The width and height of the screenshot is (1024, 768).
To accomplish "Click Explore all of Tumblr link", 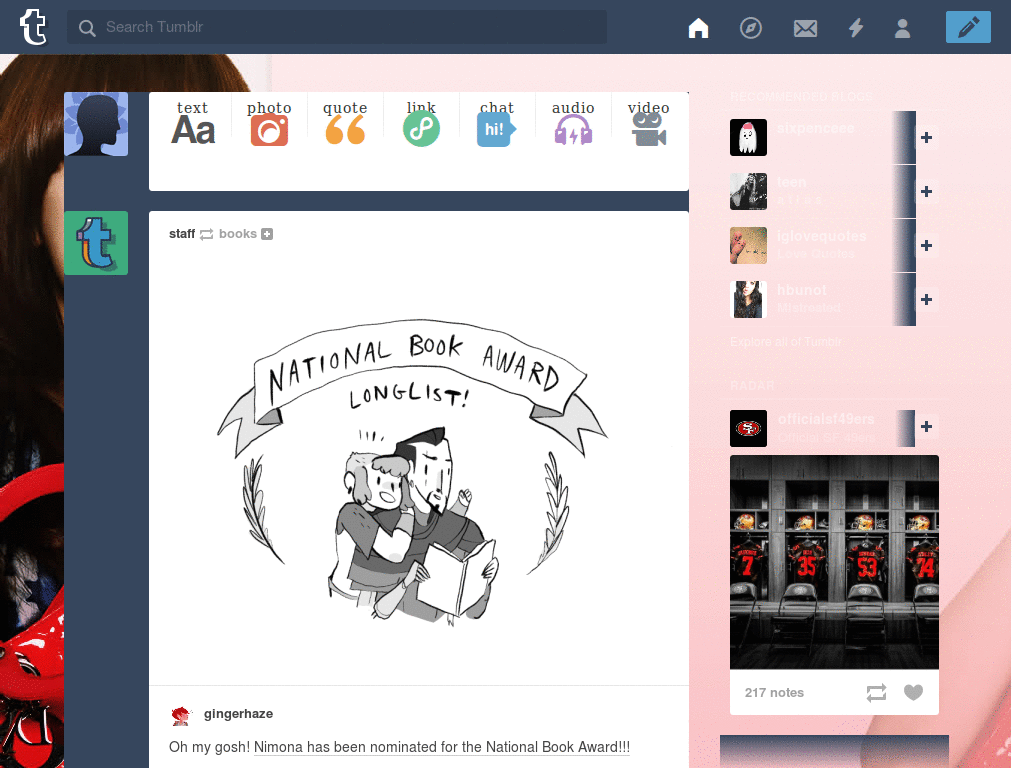I will coord(786,342).
